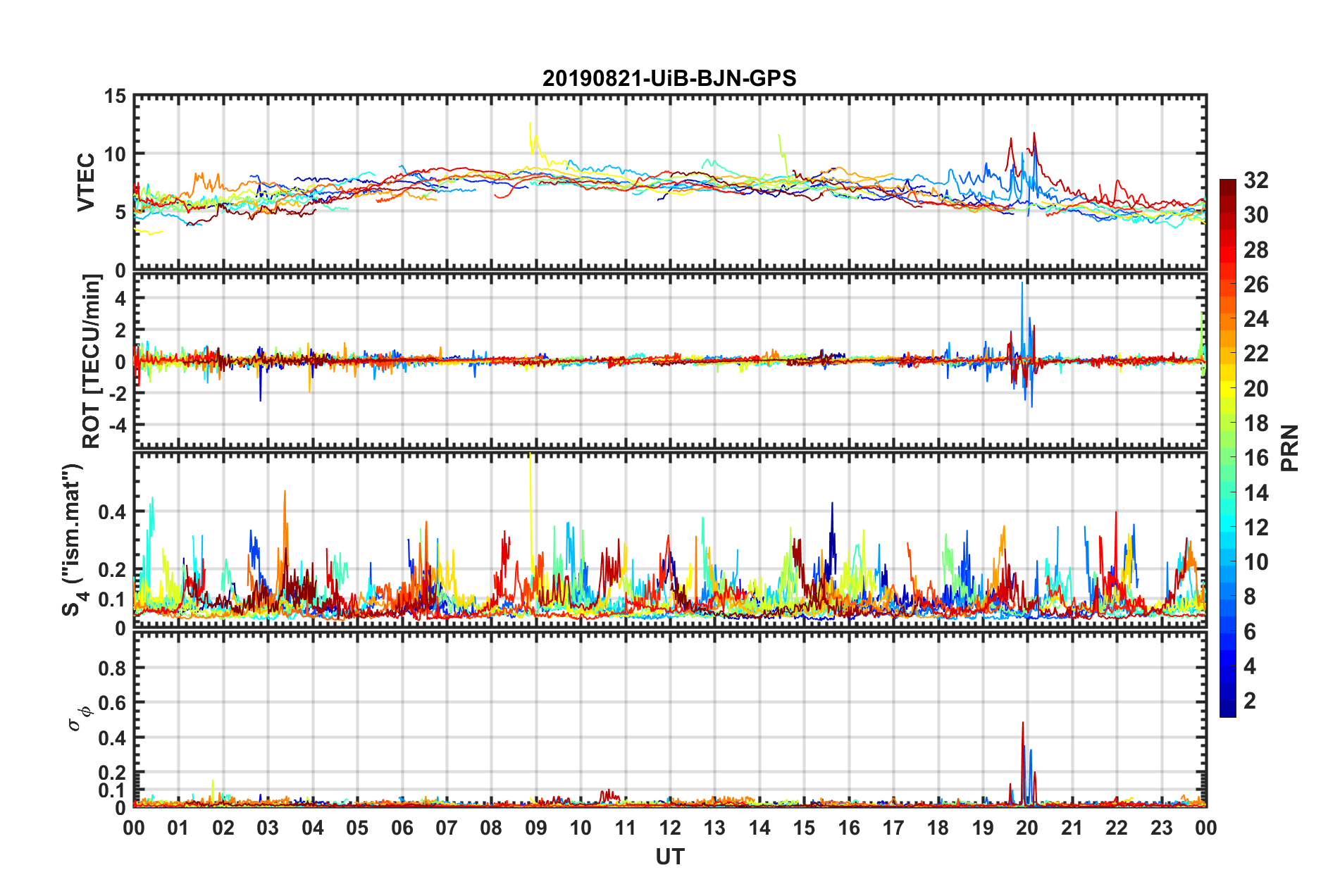Image resolution: width=1340 pixels, height=896 pixels.
Task: Click sigma phi axis tick 0.6
Action: coord(112,703)
